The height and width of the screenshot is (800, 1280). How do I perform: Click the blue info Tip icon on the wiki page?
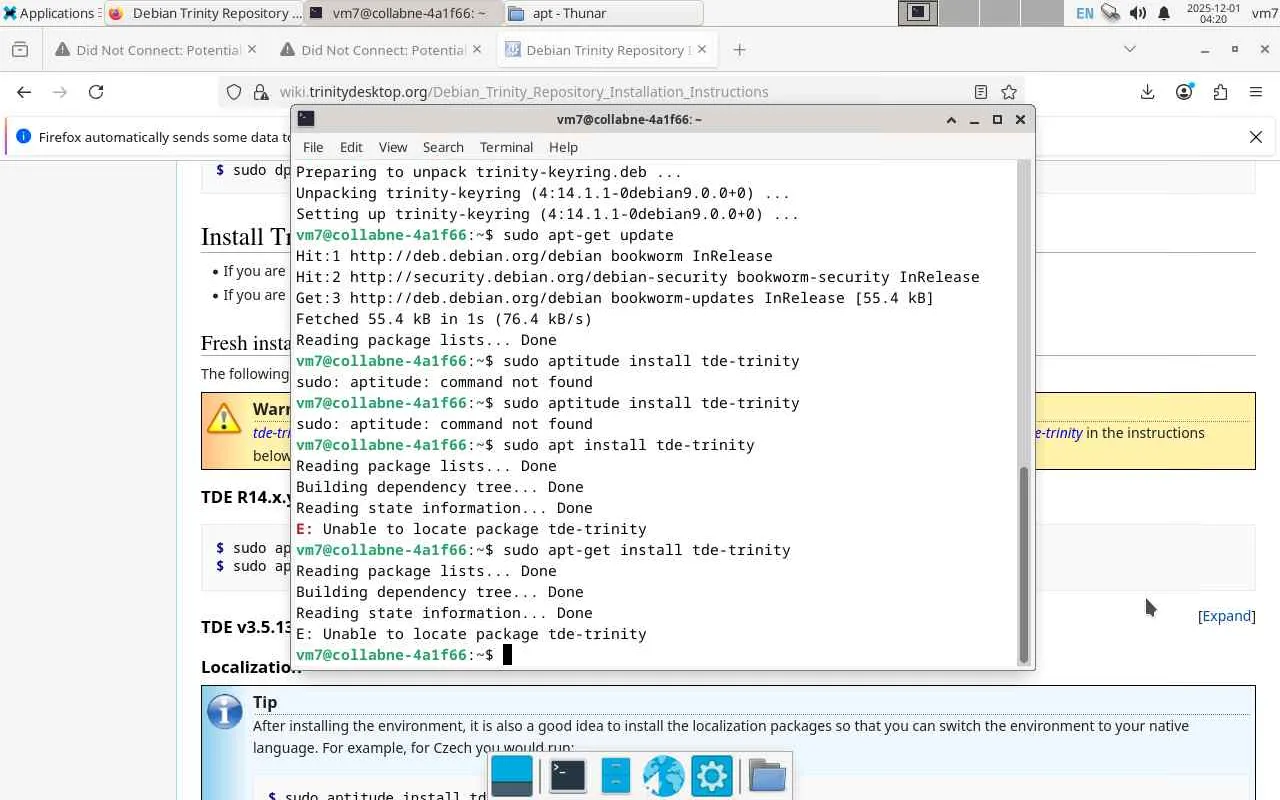coord(225,712)
